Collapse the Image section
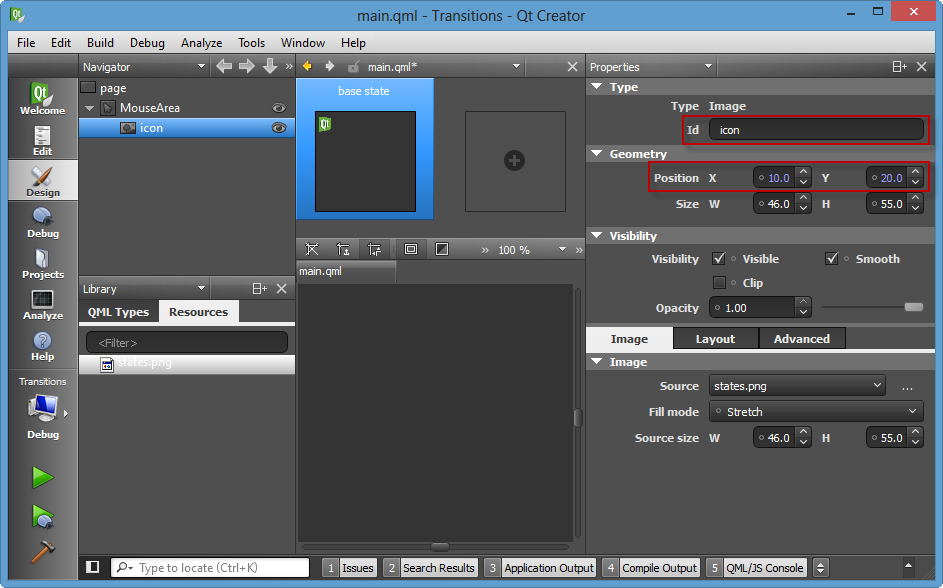Image resolution: width=943 pixels, height=588 pixels. tap(597, 361)
